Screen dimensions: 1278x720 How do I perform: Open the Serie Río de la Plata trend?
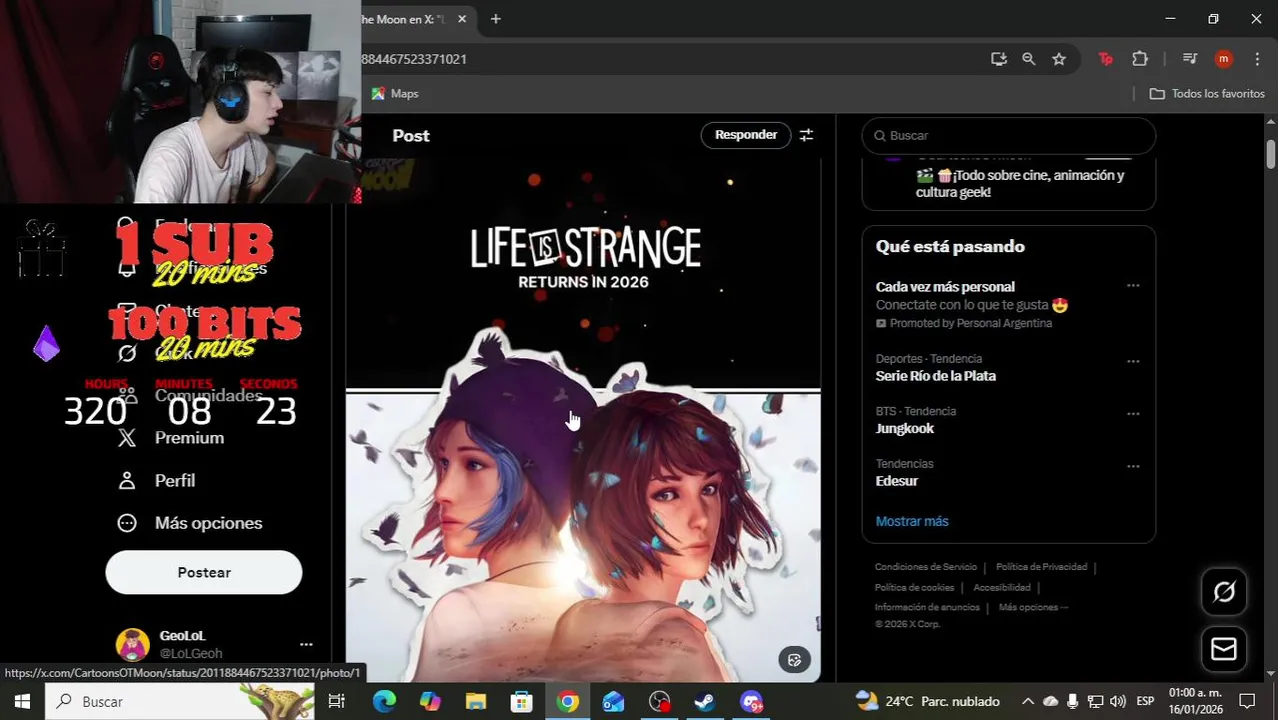pos(935,376)
